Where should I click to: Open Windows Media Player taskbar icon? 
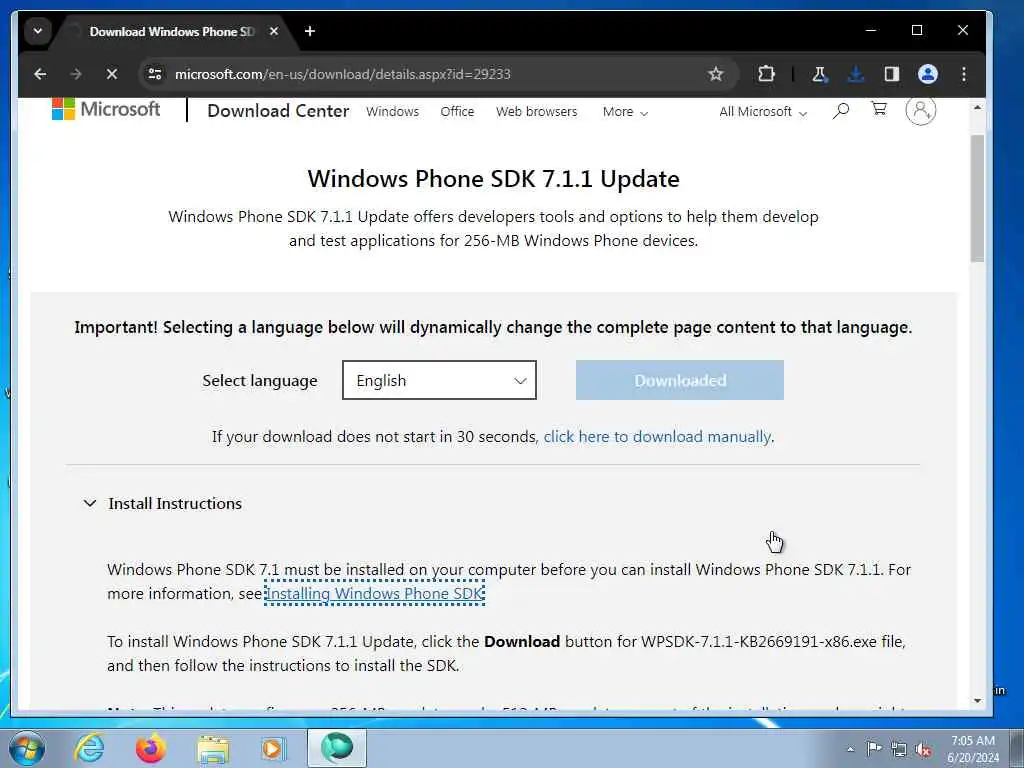(x=274, y=748)
